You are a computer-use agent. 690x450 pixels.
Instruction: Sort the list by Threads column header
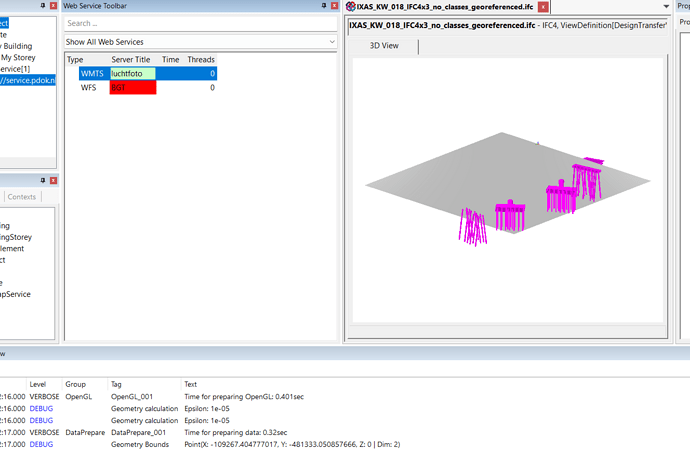click(201, 60)
